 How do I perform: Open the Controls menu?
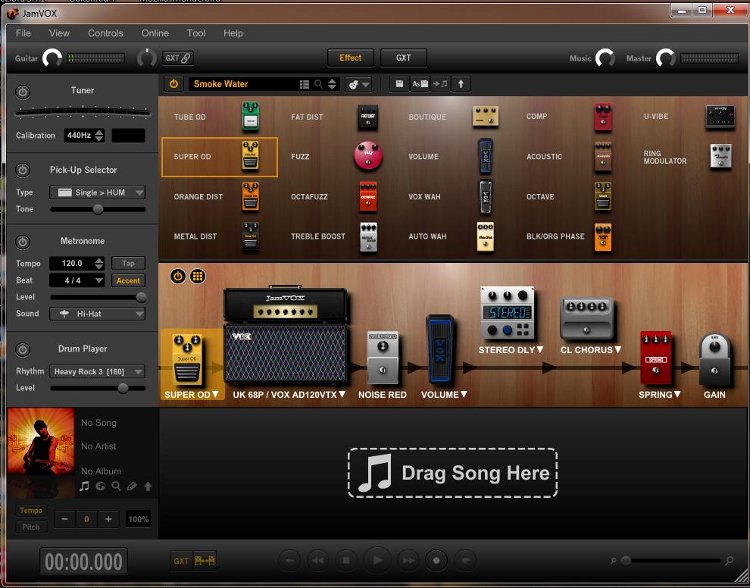105,33
